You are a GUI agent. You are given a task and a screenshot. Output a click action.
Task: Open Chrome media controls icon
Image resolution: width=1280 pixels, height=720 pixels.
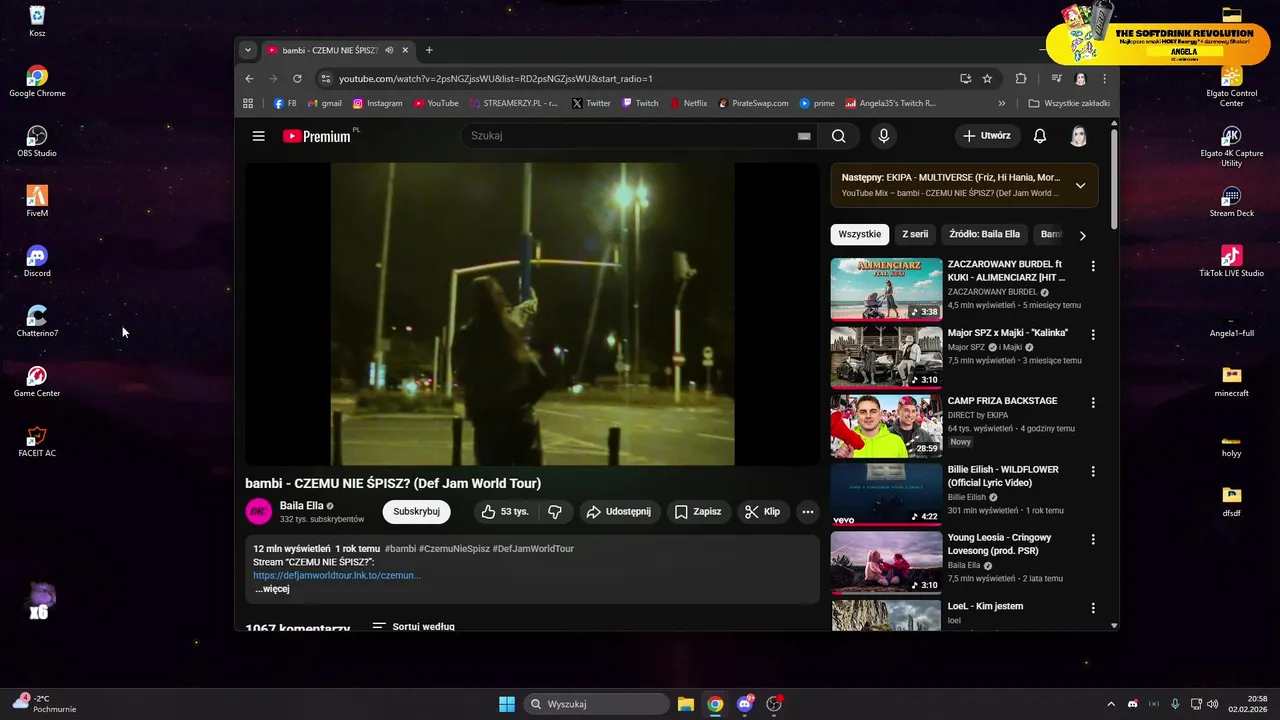coord(1056,79)
